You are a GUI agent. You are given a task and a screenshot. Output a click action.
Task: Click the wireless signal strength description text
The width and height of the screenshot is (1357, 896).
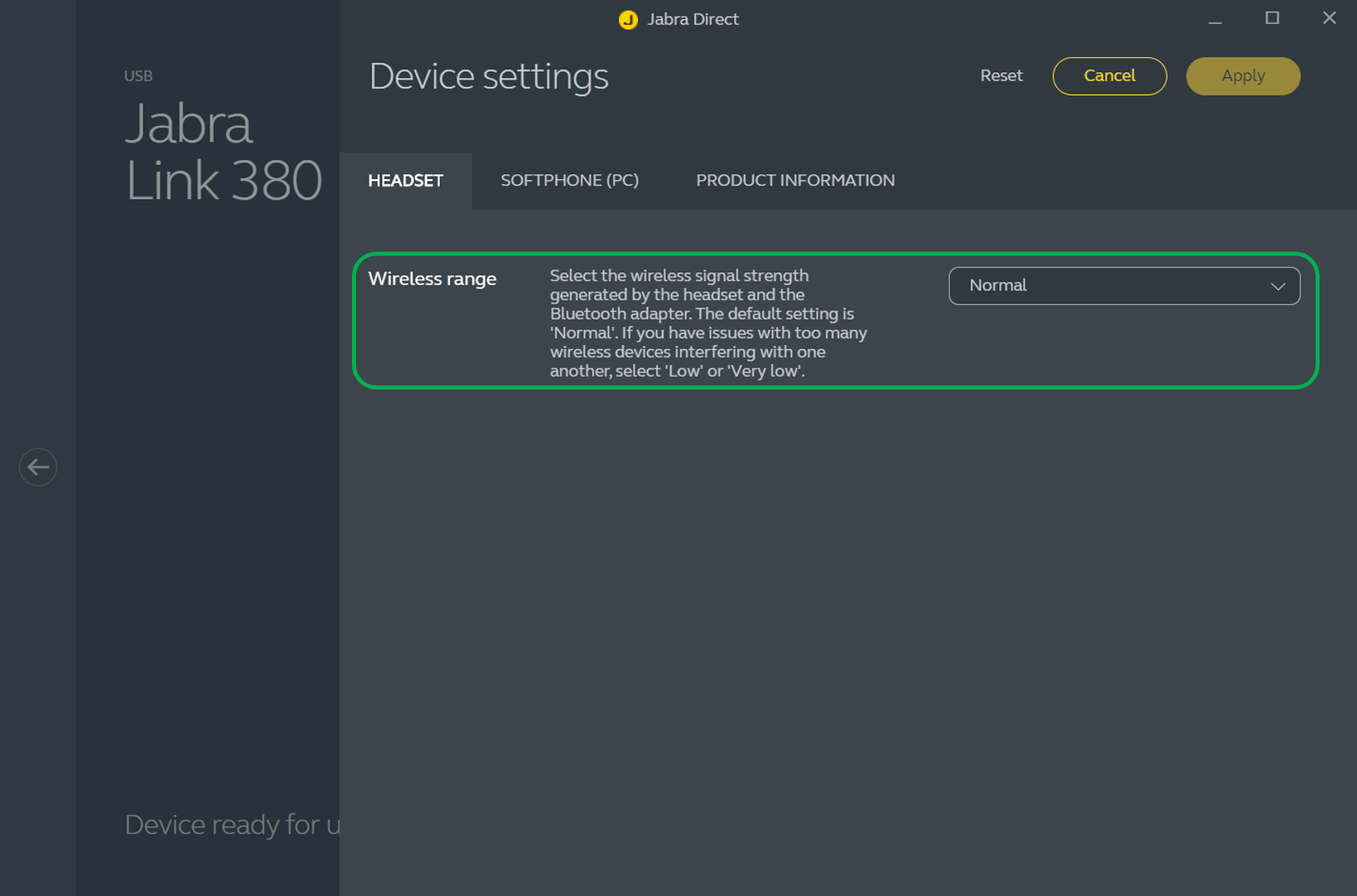[x=708, y=323]
